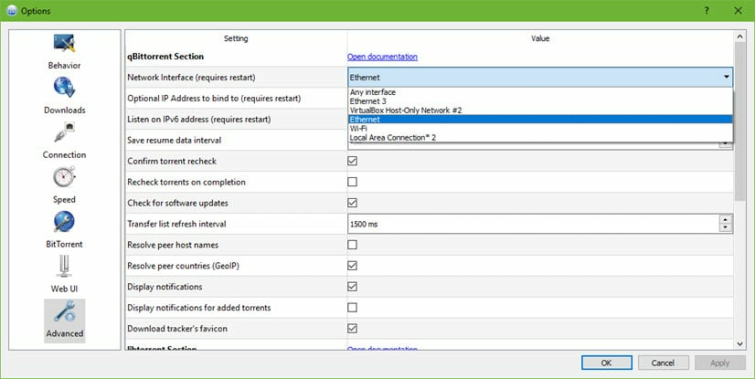The height and width of the screenshot is (379, 755).
Task: Toggle Resolve peer countries (GeoIP) checkbox
Action: point(352,265)
